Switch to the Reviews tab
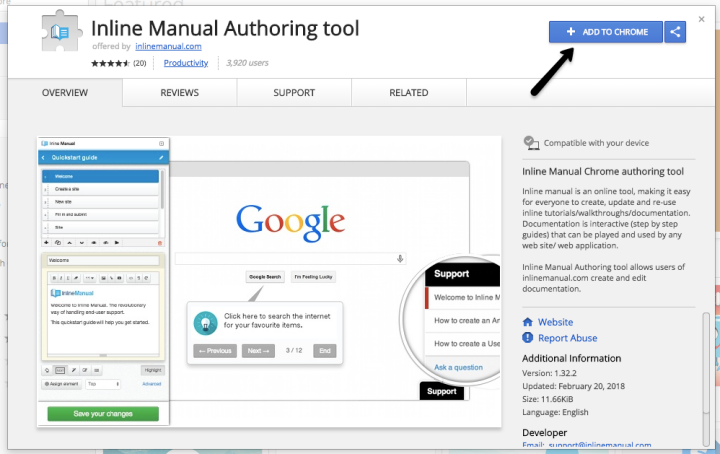 [180, 93]
